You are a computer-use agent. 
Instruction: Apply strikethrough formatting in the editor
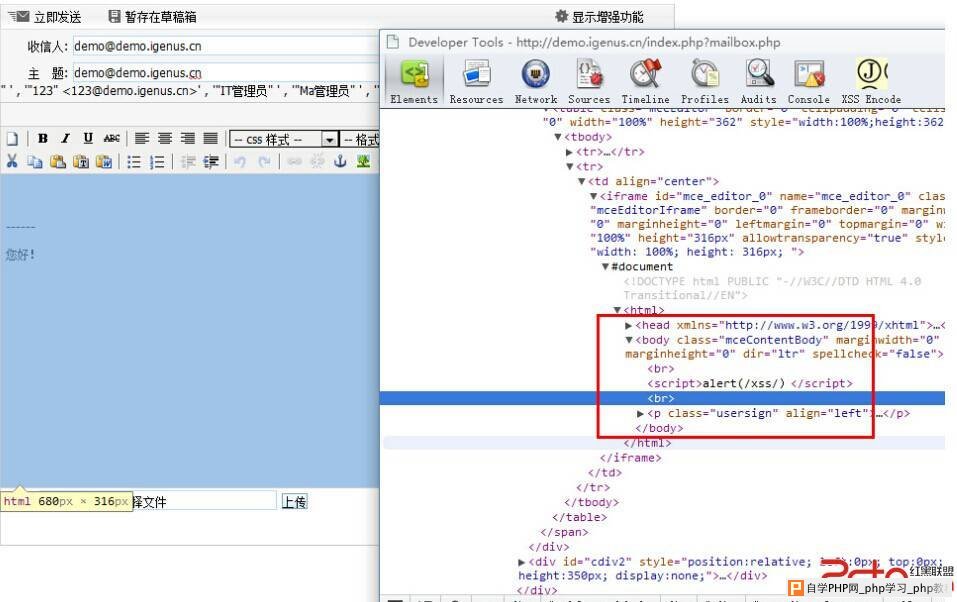pos(112,139)
